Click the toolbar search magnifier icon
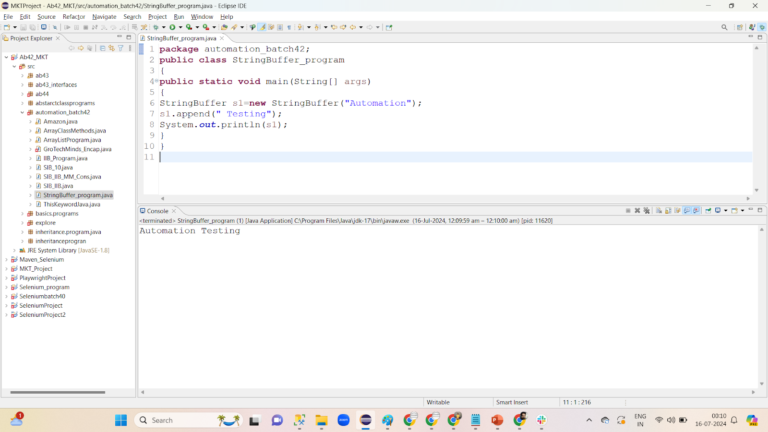The height and width of the screenshot is (432, 768). (x=724, y=27)
